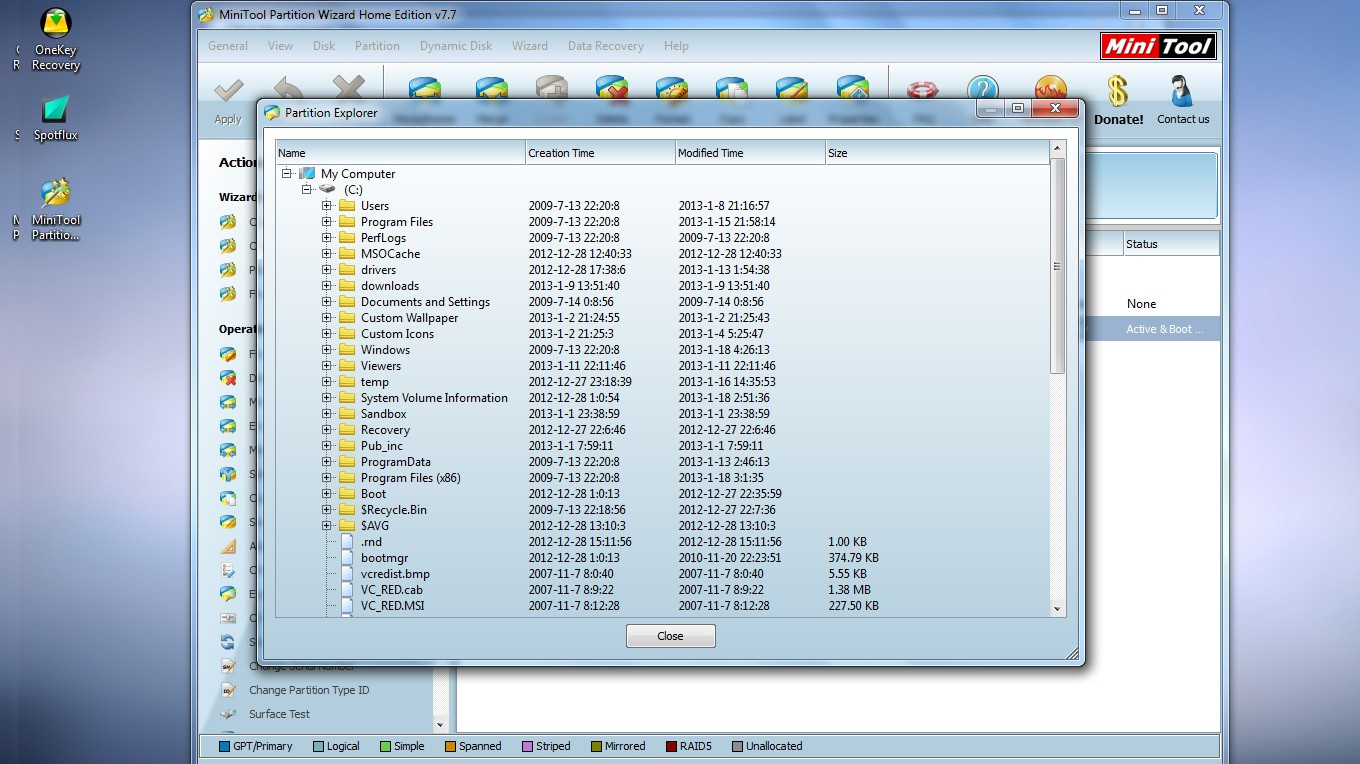This screenshot has width=1360, height=764.
Task: Click the Partition Explorer vertical scrollbar down arrow
Action: point(1057,608)
